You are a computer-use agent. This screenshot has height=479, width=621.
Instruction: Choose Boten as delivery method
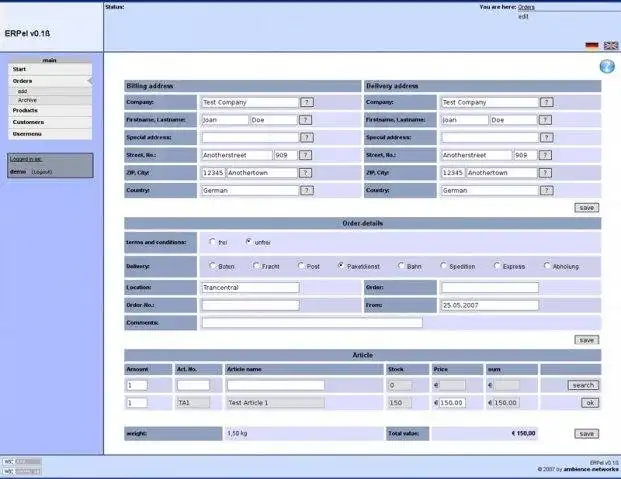213,265
